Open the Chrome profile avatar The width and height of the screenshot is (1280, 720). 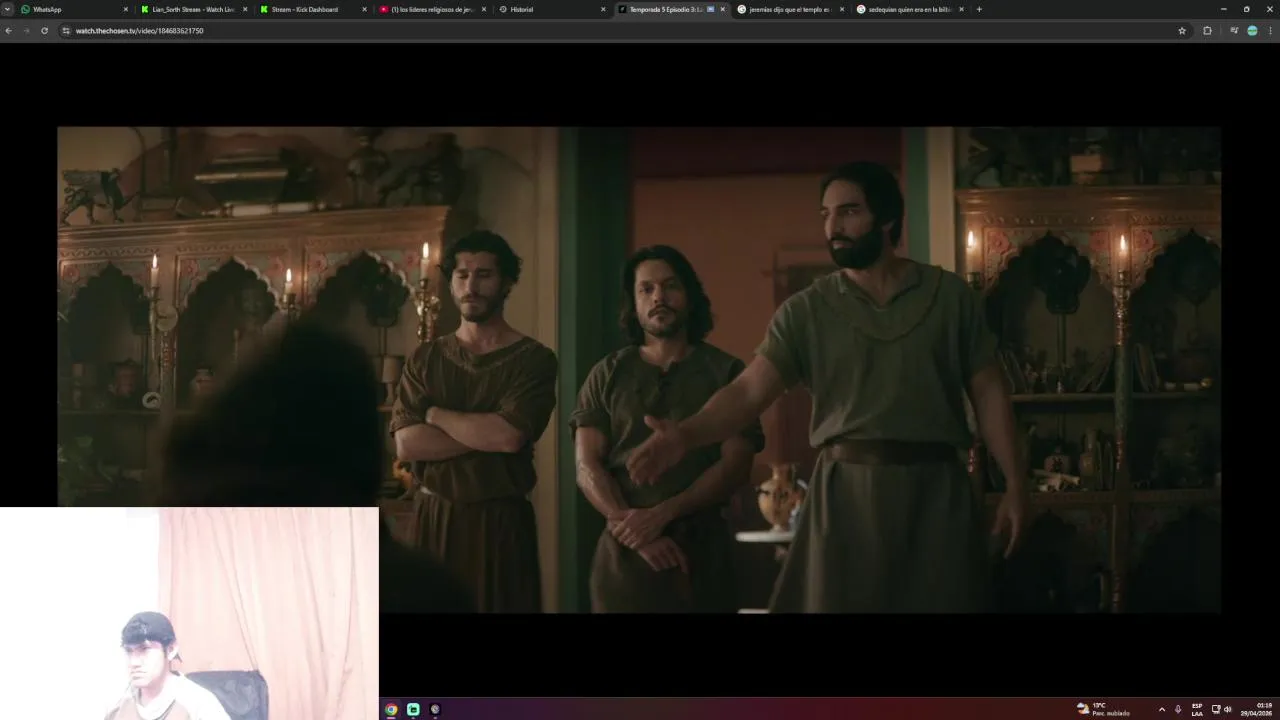click(1252, 31)
